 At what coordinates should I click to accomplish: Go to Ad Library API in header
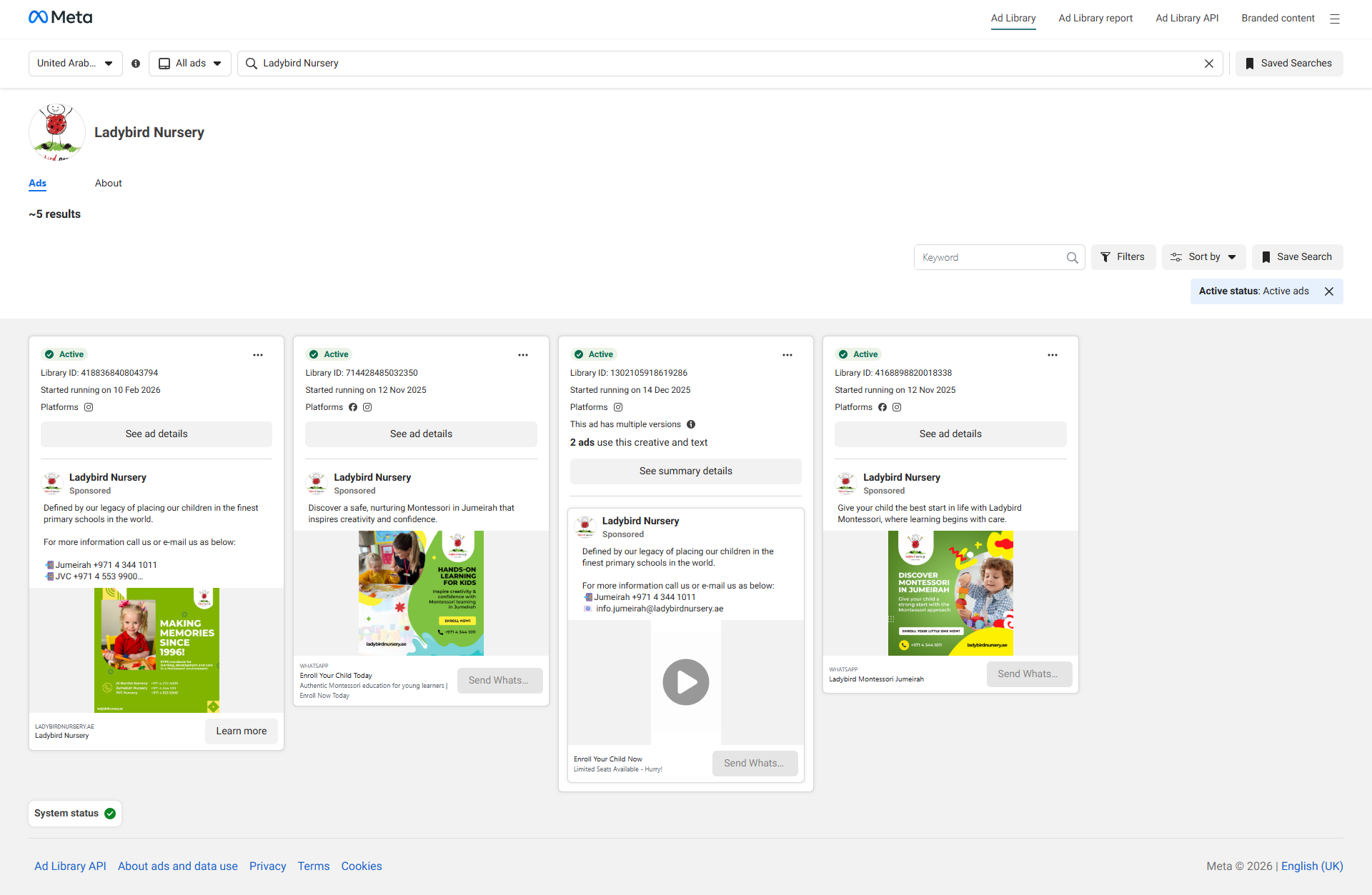click(1187, 19)
